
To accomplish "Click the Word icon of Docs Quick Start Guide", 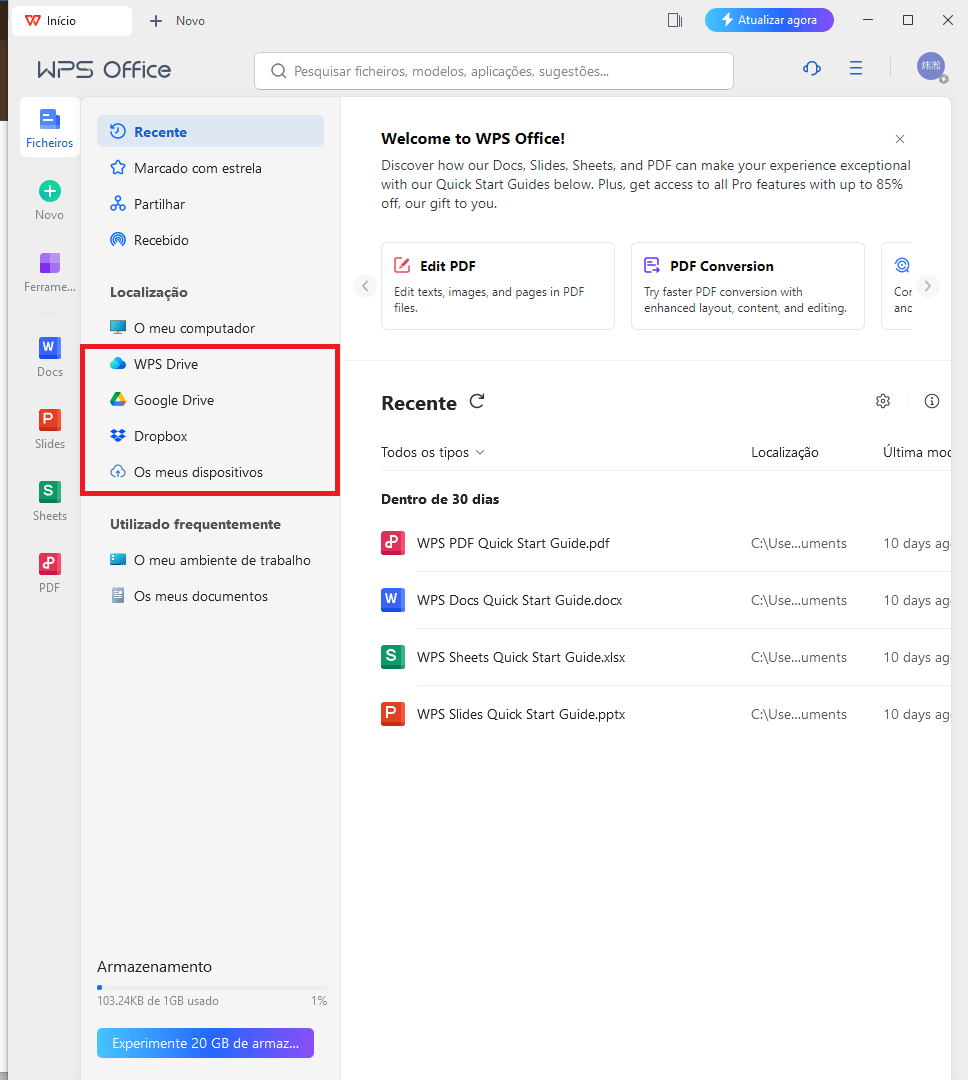I will coord(393,600).
